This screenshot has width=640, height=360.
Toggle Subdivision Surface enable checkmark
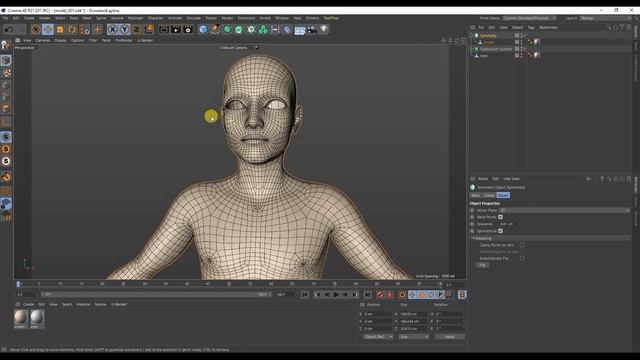click(x=525, y=49)
